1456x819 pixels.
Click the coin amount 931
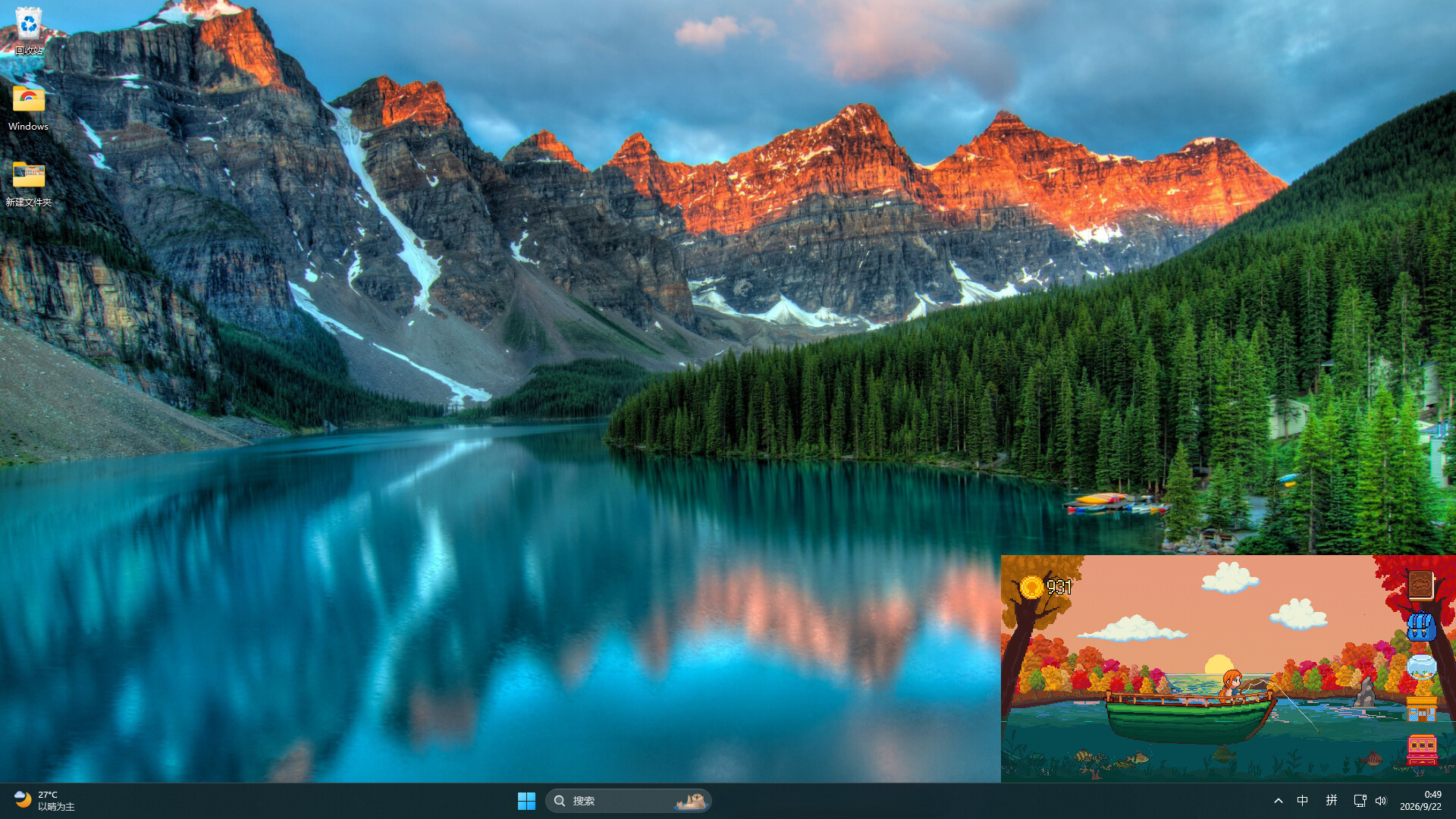coord(1059,587)
